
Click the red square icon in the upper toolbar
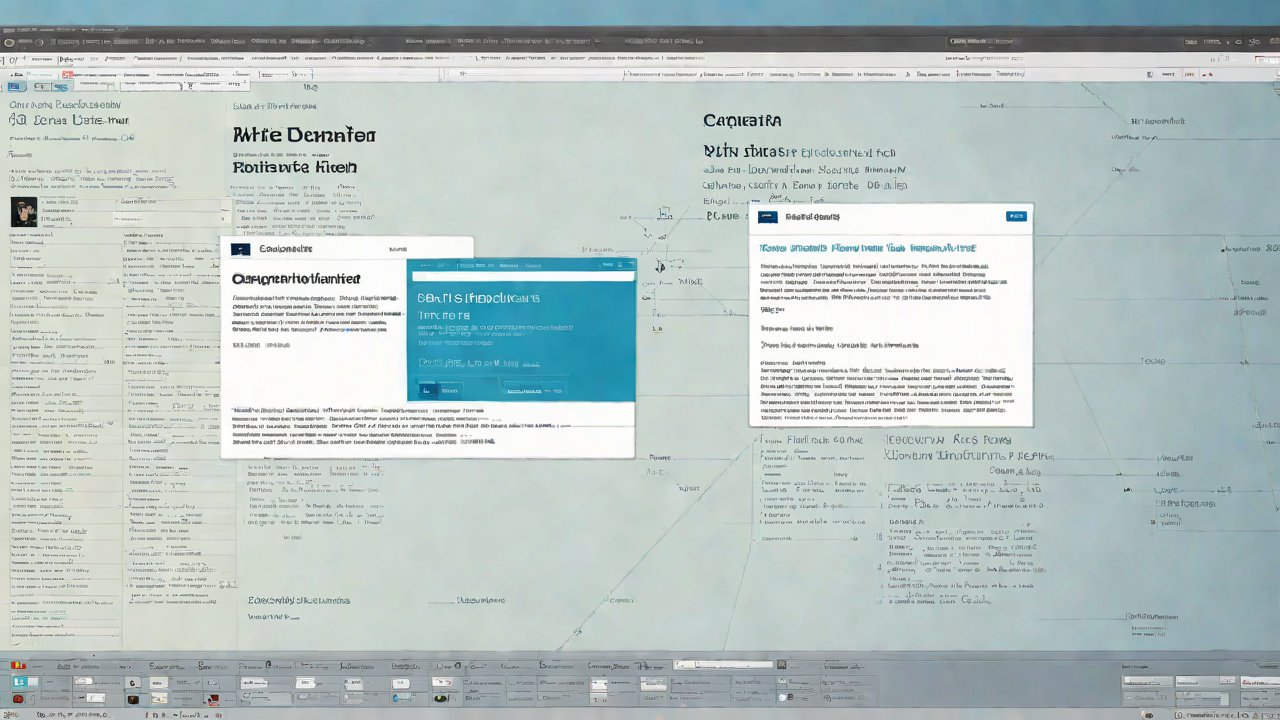[x=67, y=75]
